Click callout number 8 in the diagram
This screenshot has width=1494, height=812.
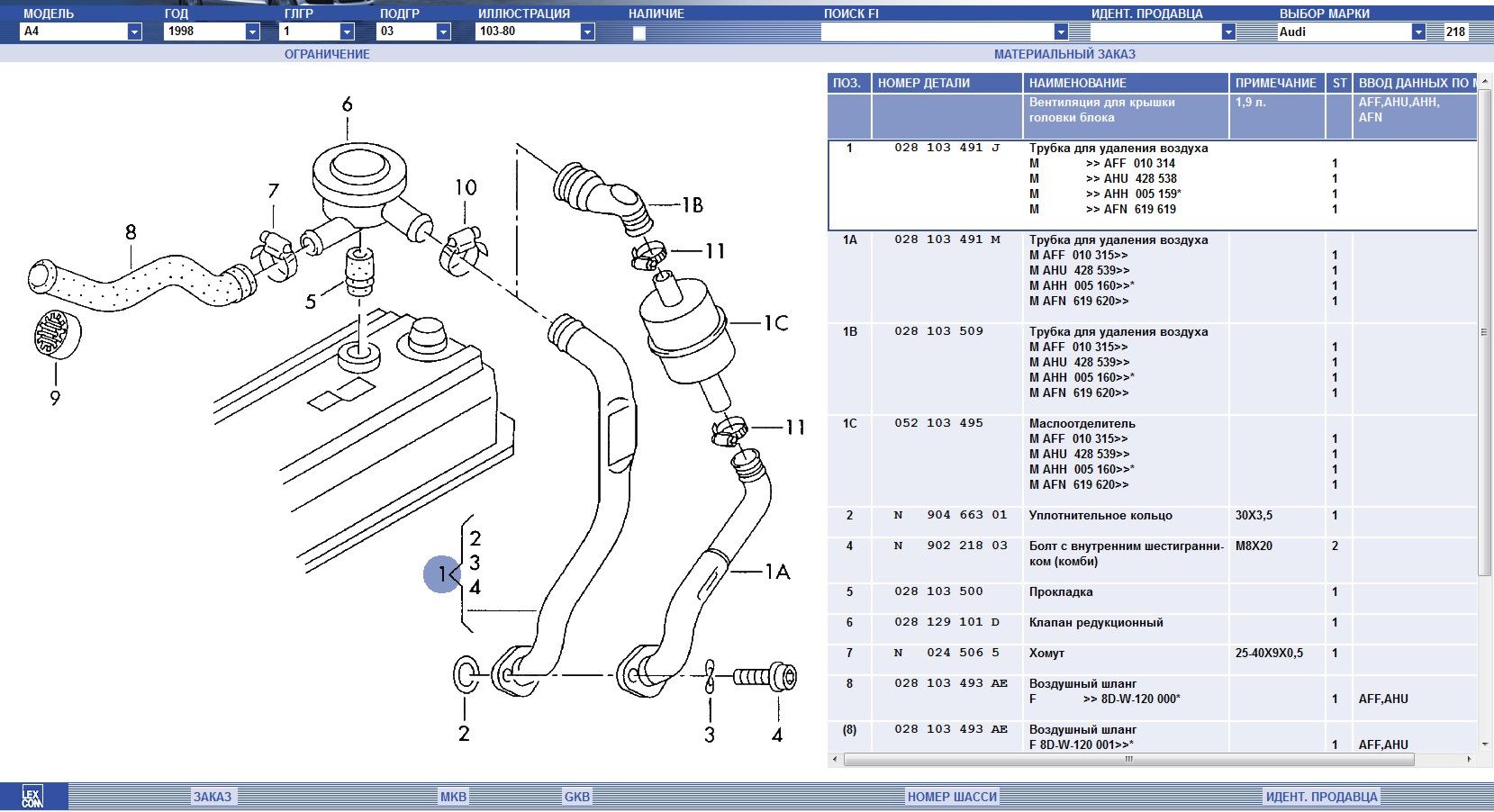click(131, 232)
